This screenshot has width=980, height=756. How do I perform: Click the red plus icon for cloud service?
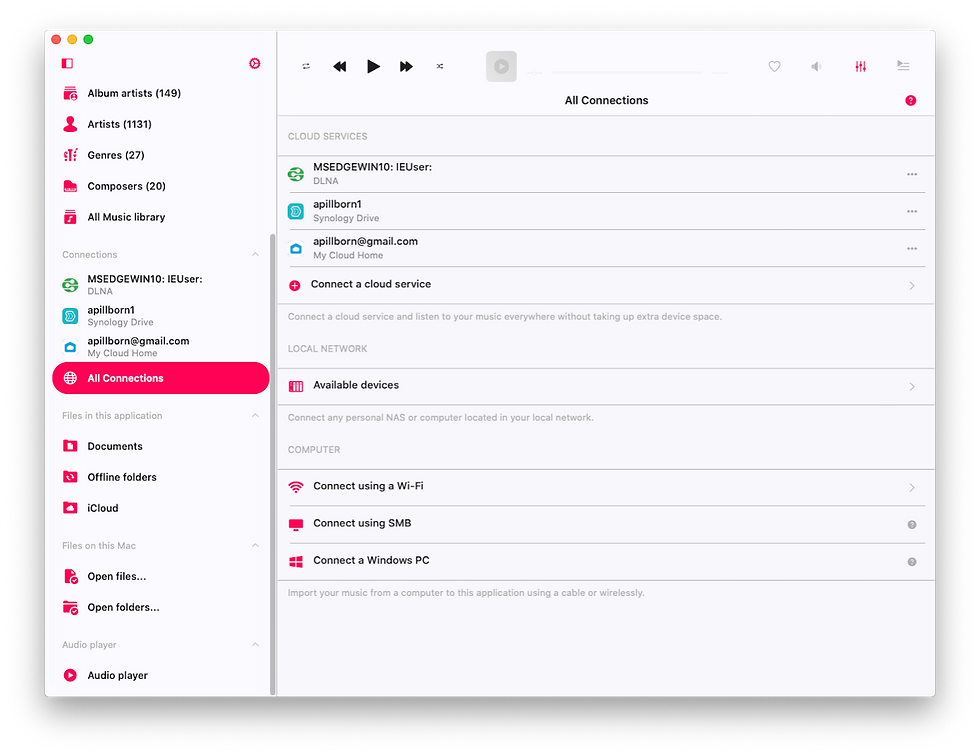[295, 286]
